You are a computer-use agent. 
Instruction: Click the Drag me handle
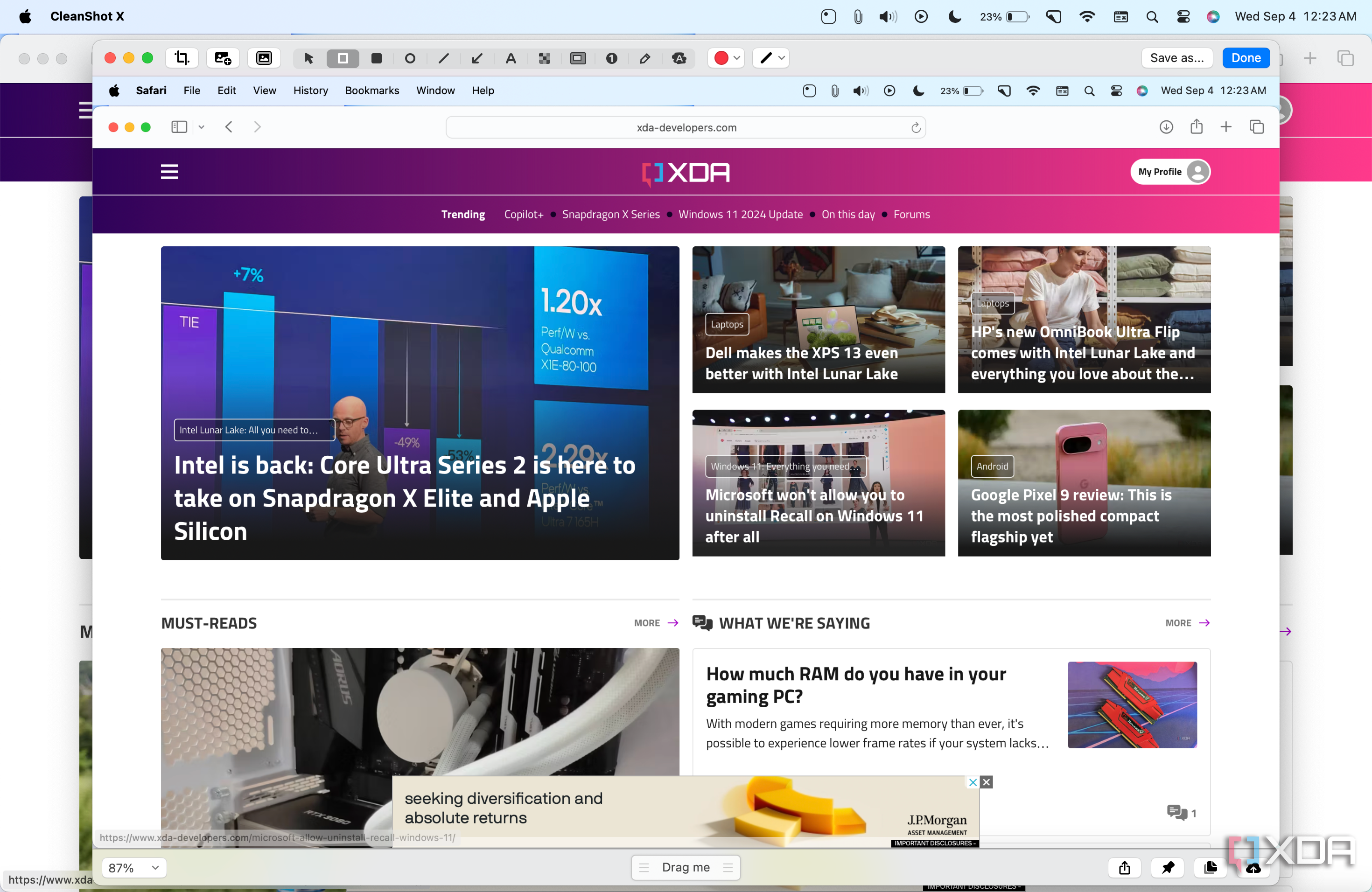click(x=686, y=867)
